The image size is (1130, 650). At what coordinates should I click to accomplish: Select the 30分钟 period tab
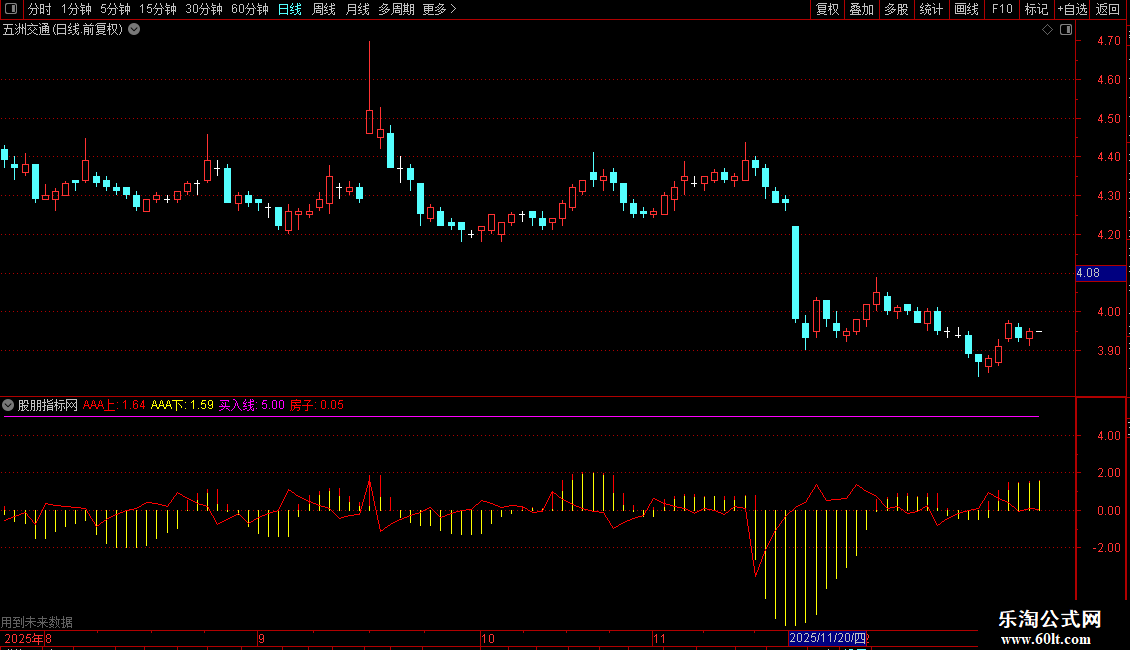point(204,9)
